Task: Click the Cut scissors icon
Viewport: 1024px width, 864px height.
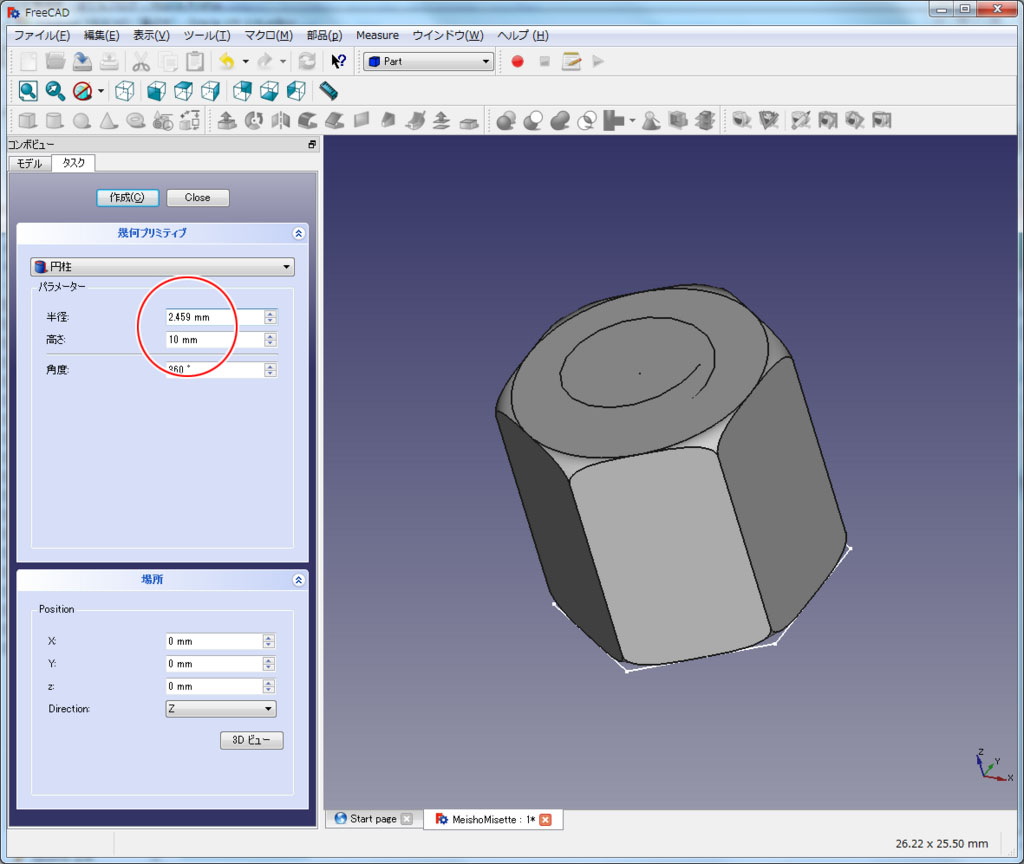Action: point(140,61)
